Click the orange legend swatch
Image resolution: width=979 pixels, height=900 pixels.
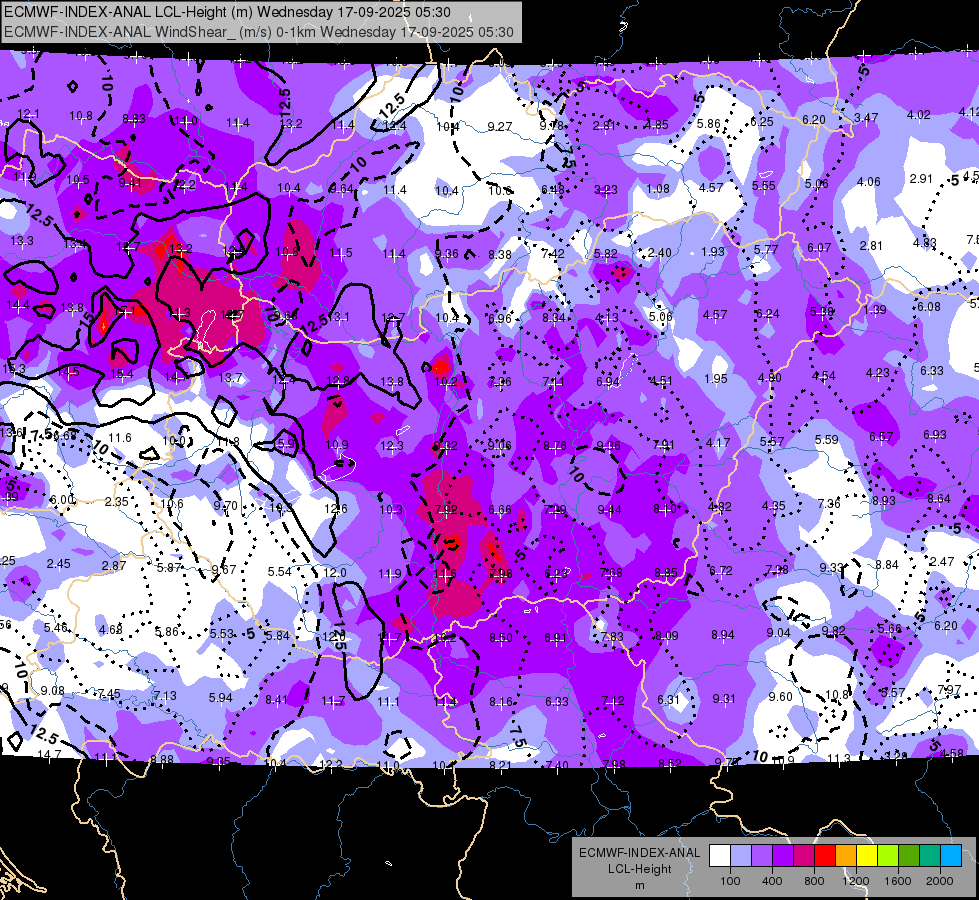(x=846, y=856)
